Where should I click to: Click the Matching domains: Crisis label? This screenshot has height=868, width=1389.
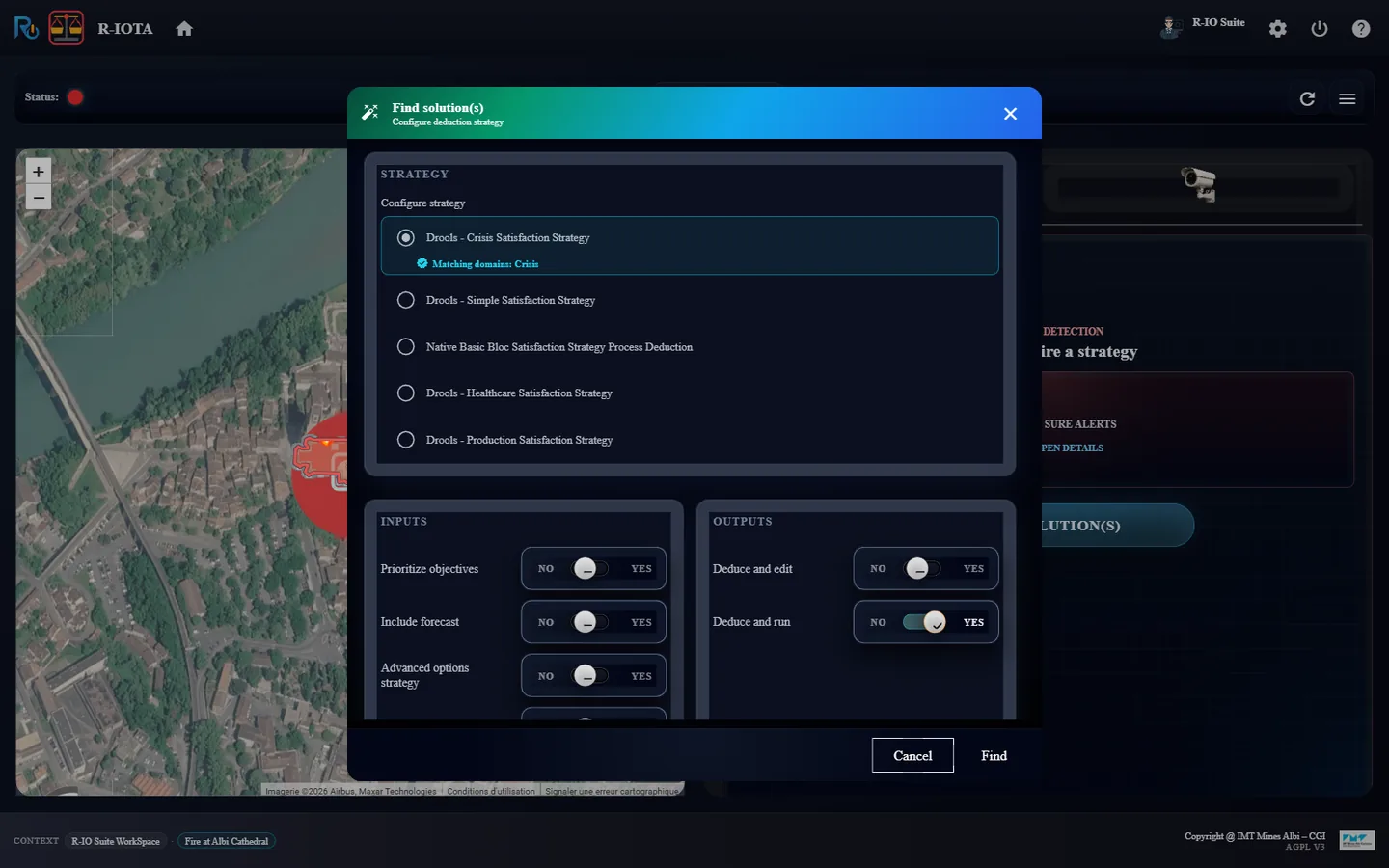(485, 264)
